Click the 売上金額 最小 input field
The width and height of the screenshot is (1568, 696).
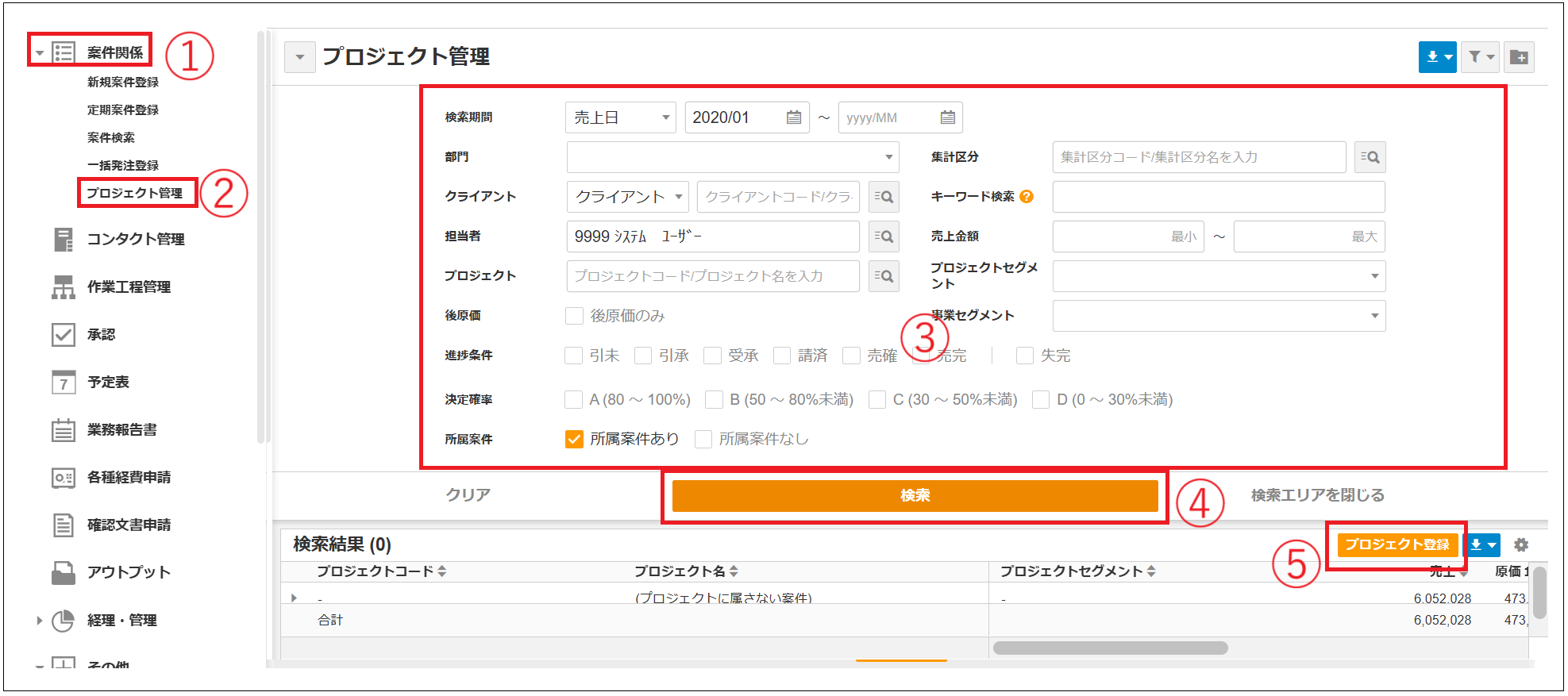tap(1128, 236)
